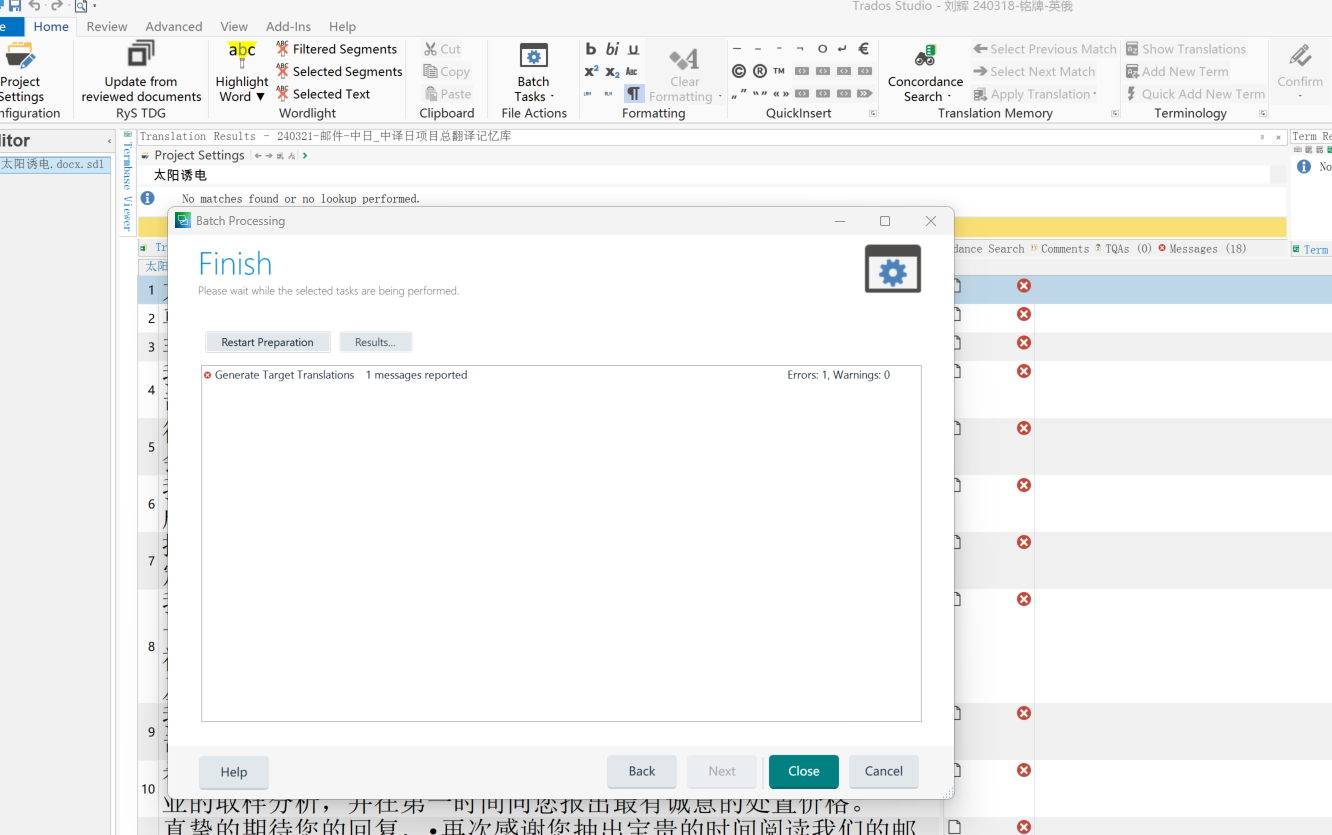This screenshot has height=835, width=1332.
Task: Open the 太阳诱电.docx.sdl document tab
Action: point(53,164)
